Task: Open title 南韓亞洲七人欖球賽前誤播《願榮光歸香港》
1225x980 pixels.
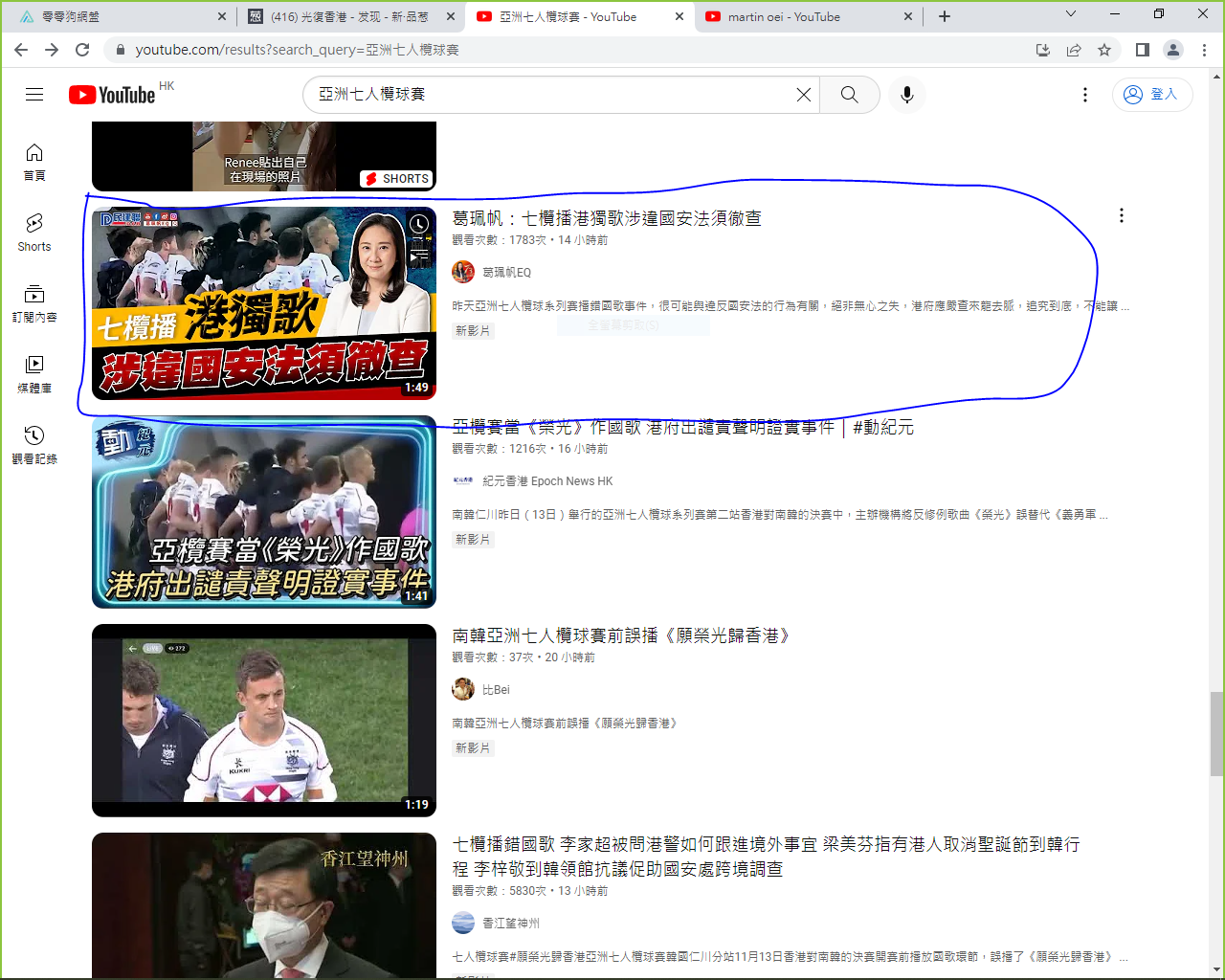Action: pos(623,635)
